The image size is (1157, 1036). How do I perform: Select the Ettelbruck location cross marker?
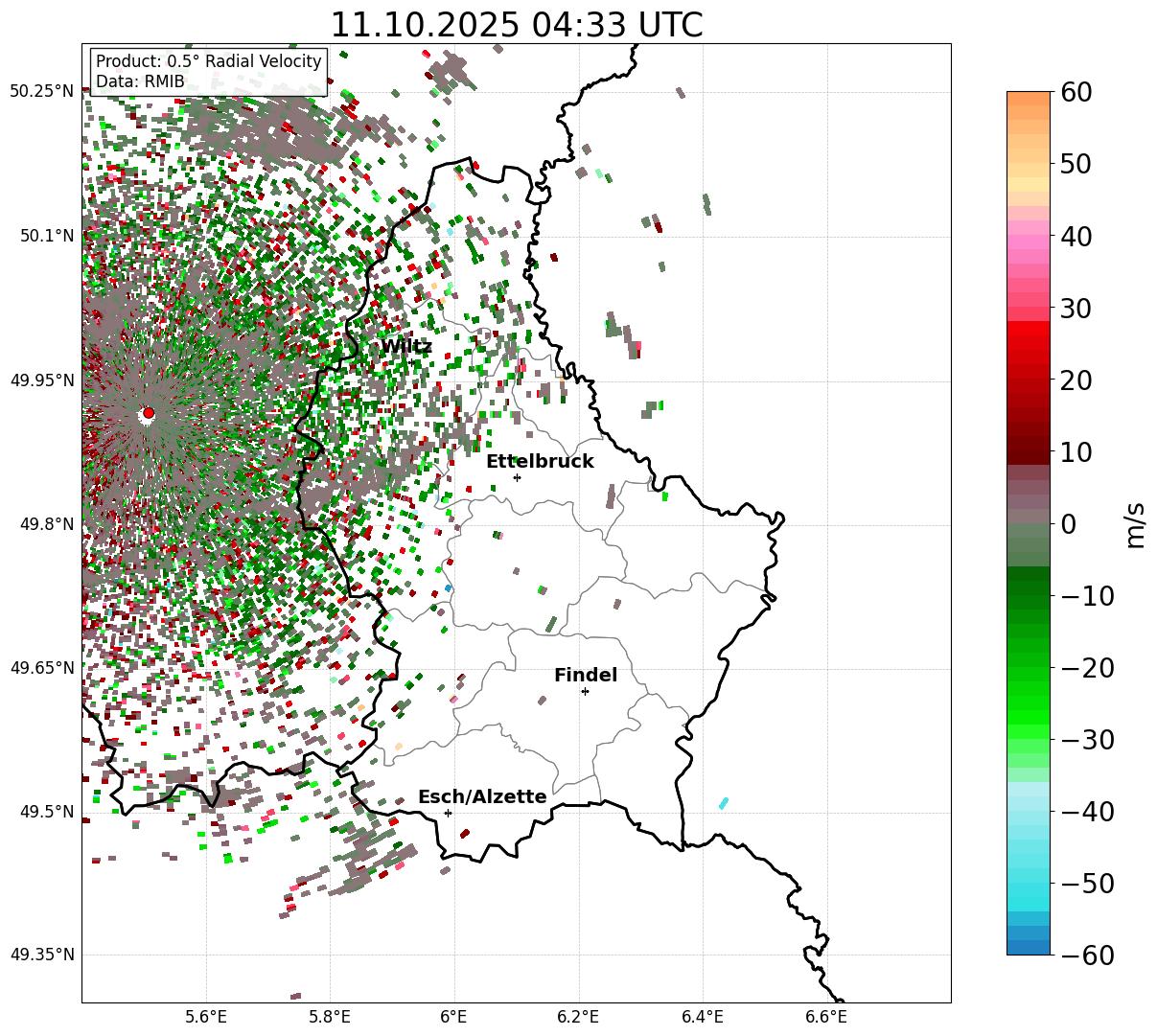(517, 477)
